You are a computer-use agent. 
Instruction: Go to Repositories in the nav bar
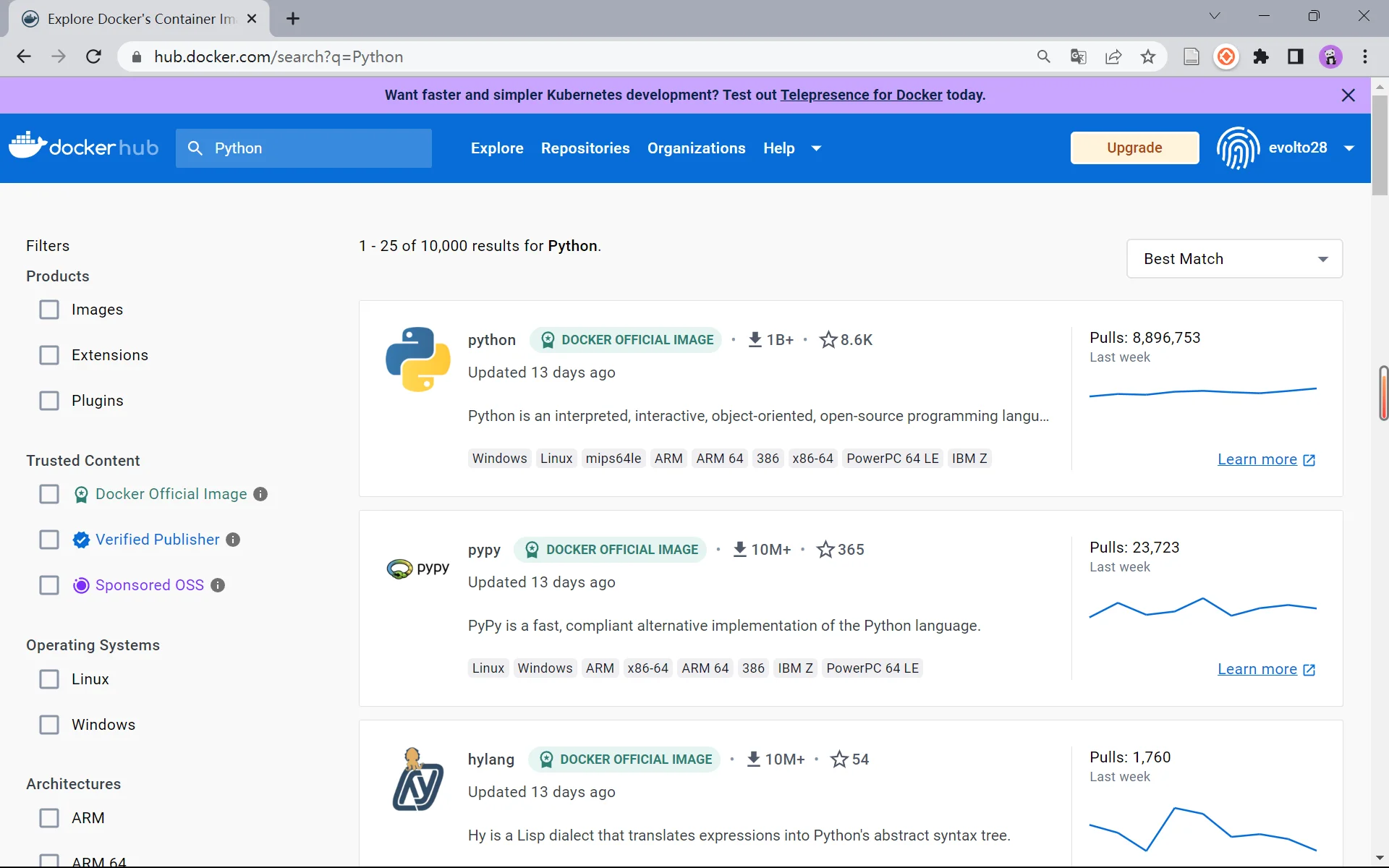[x=585, y=148]
